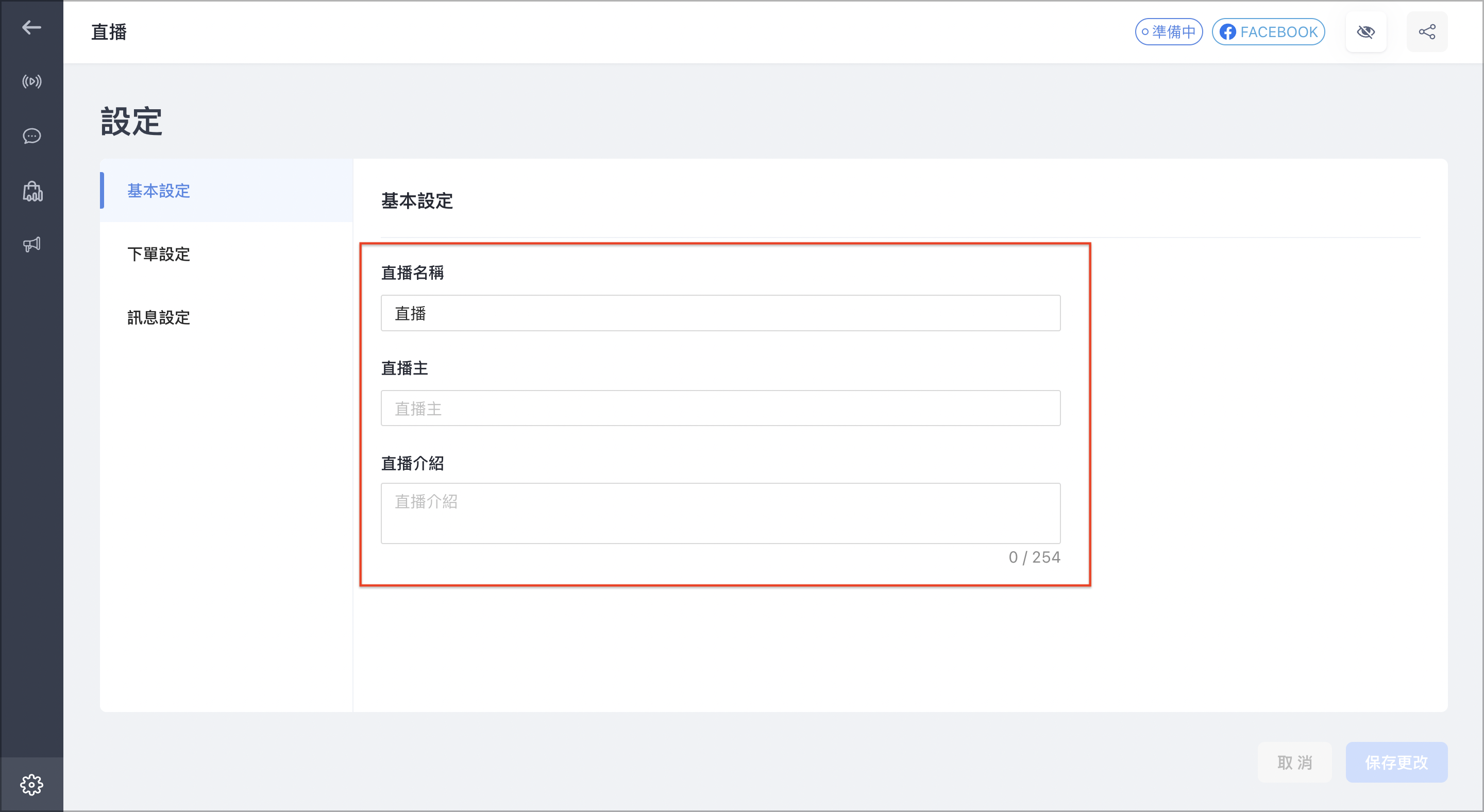1484x812 pixels.
Task: Click the share icon in the header
Action: pyautogui.click(x=1427, y=31)
